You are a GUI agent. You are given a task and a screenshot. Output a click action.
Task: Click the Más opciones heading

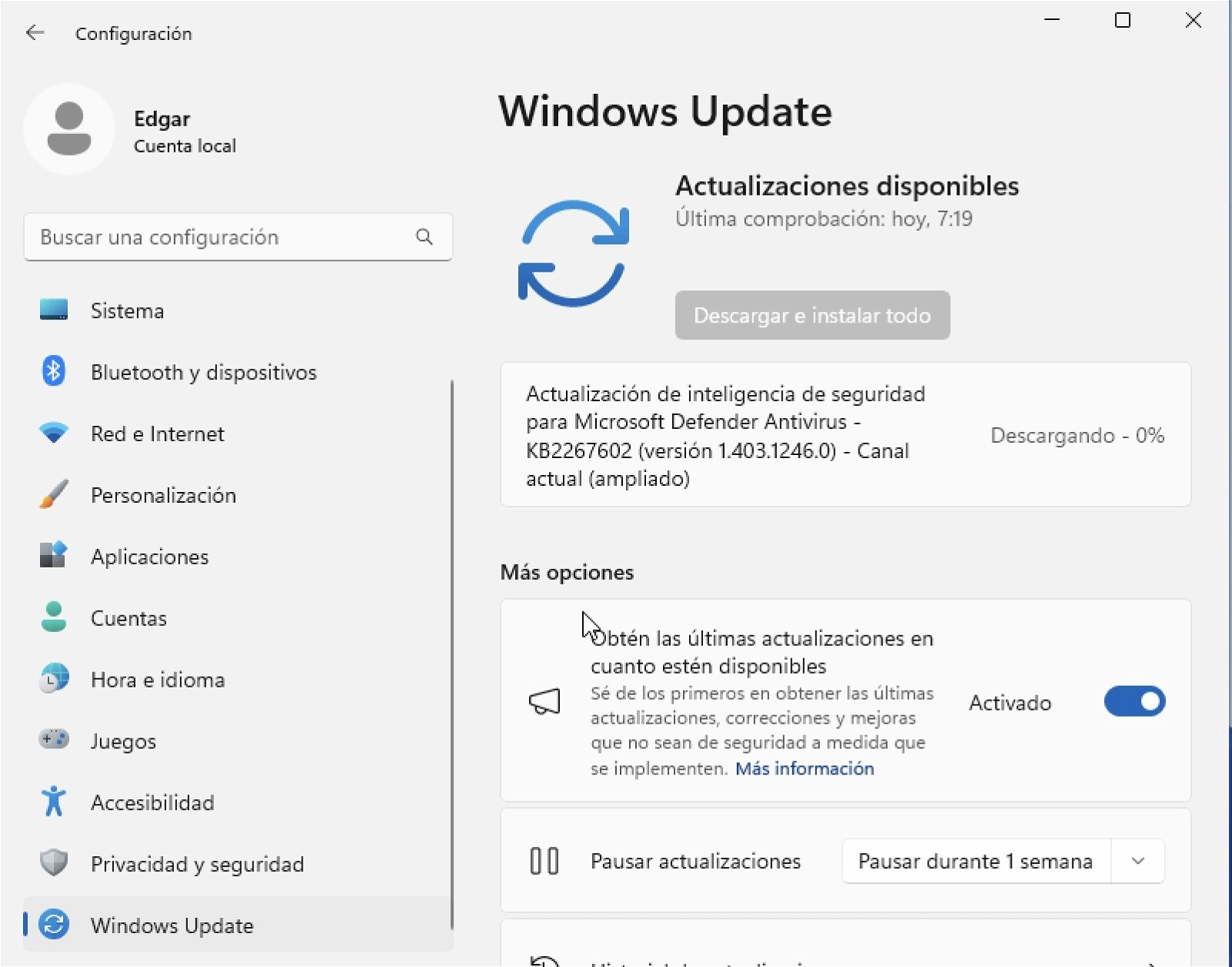[567, 572]
